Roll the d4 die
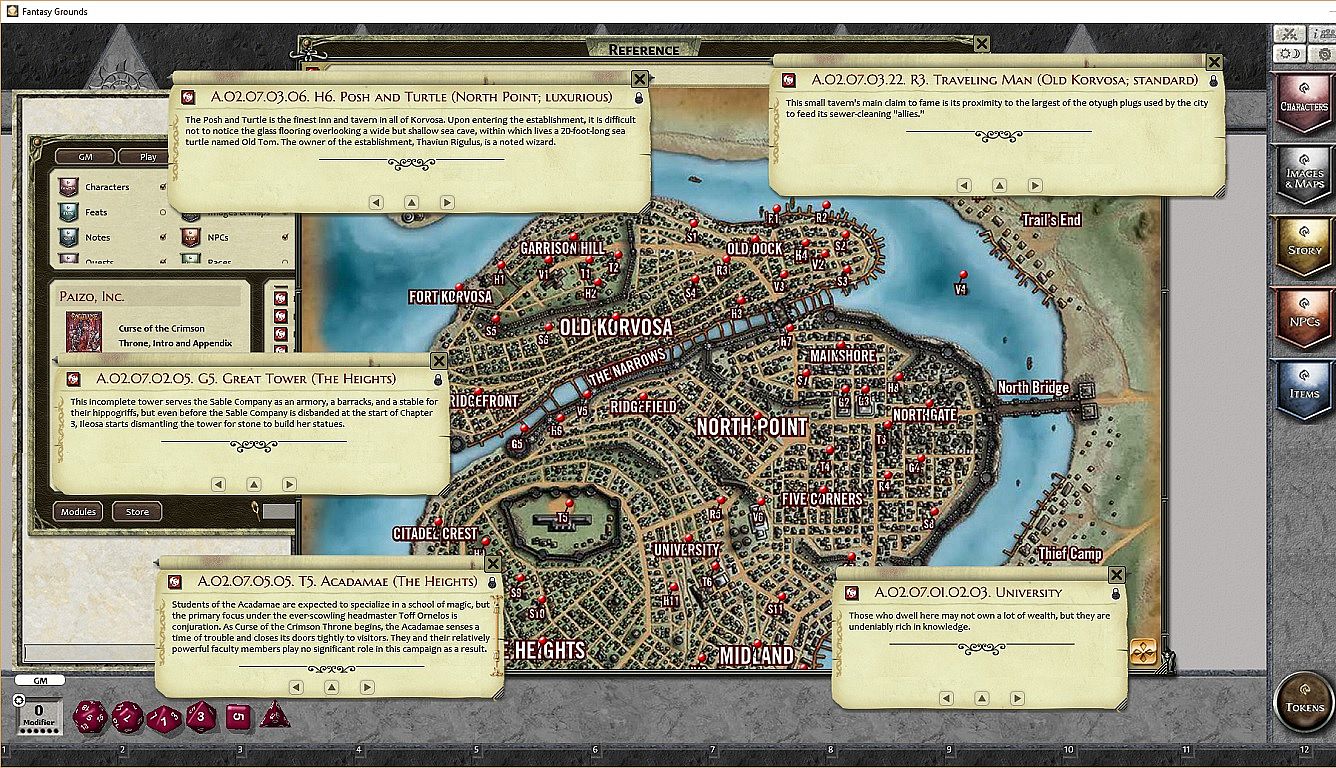The width and height of the screenshot is (1336, 768). click(274, 715)
